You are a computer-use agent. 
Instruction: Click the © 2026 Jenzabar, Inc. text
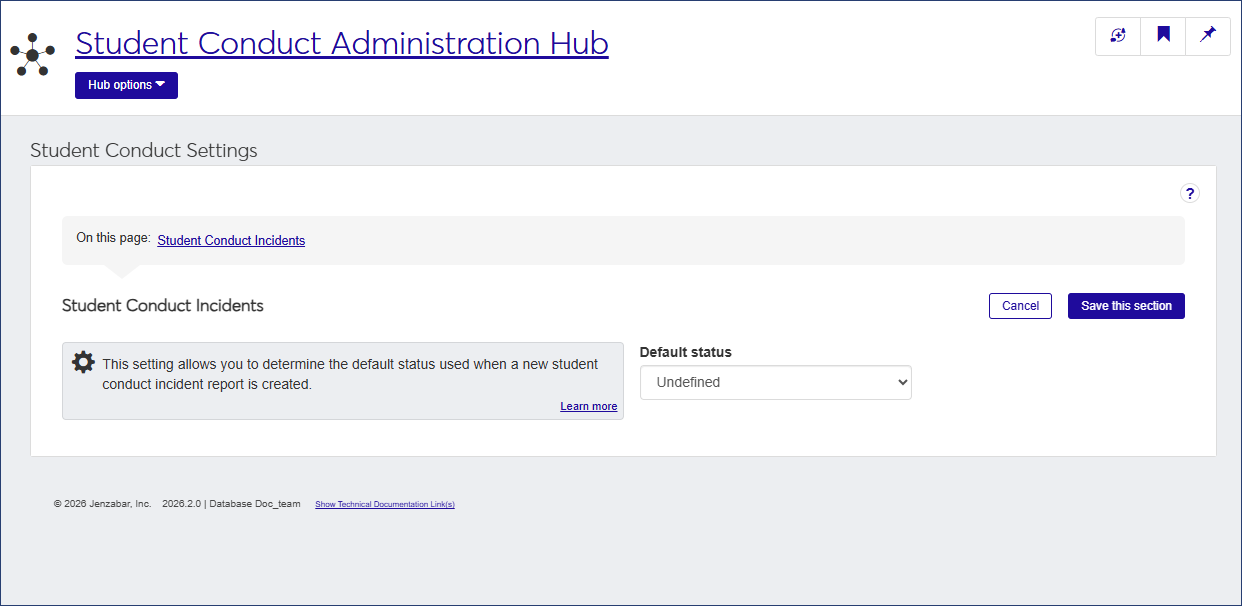tap(102, 504)
